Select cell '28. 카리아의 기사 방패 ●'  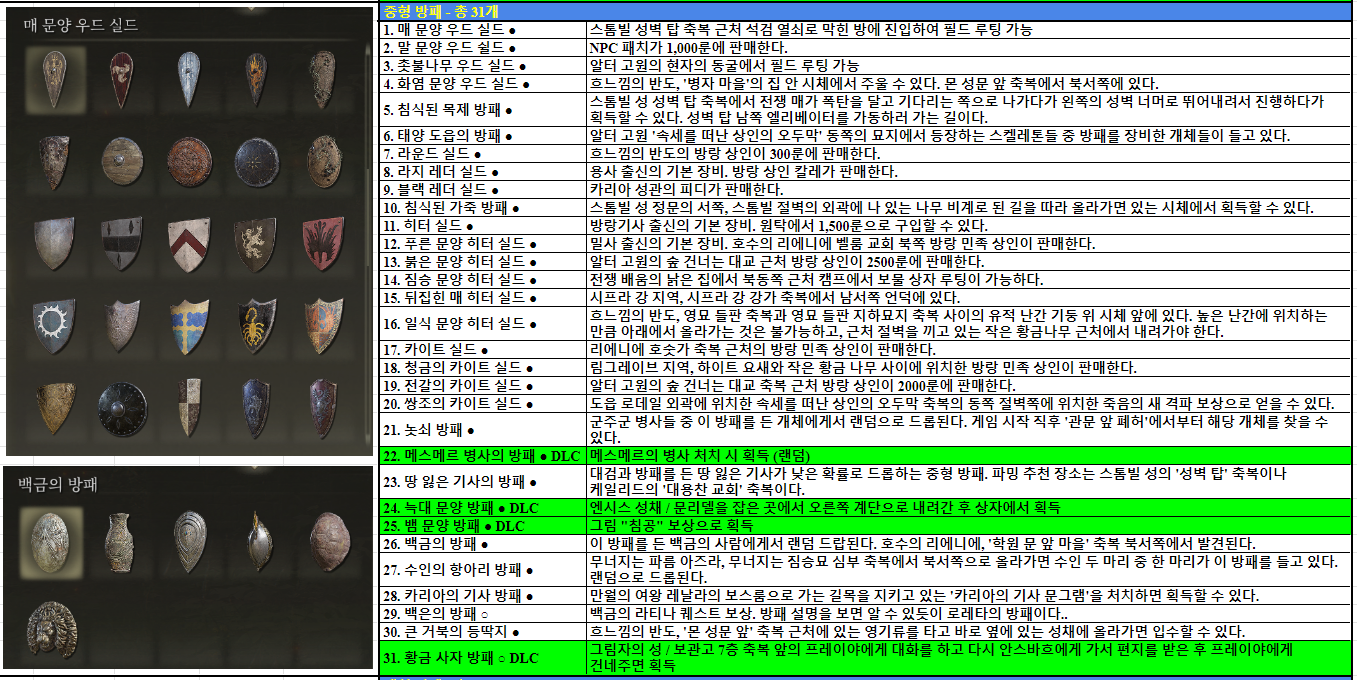point(483,596)
